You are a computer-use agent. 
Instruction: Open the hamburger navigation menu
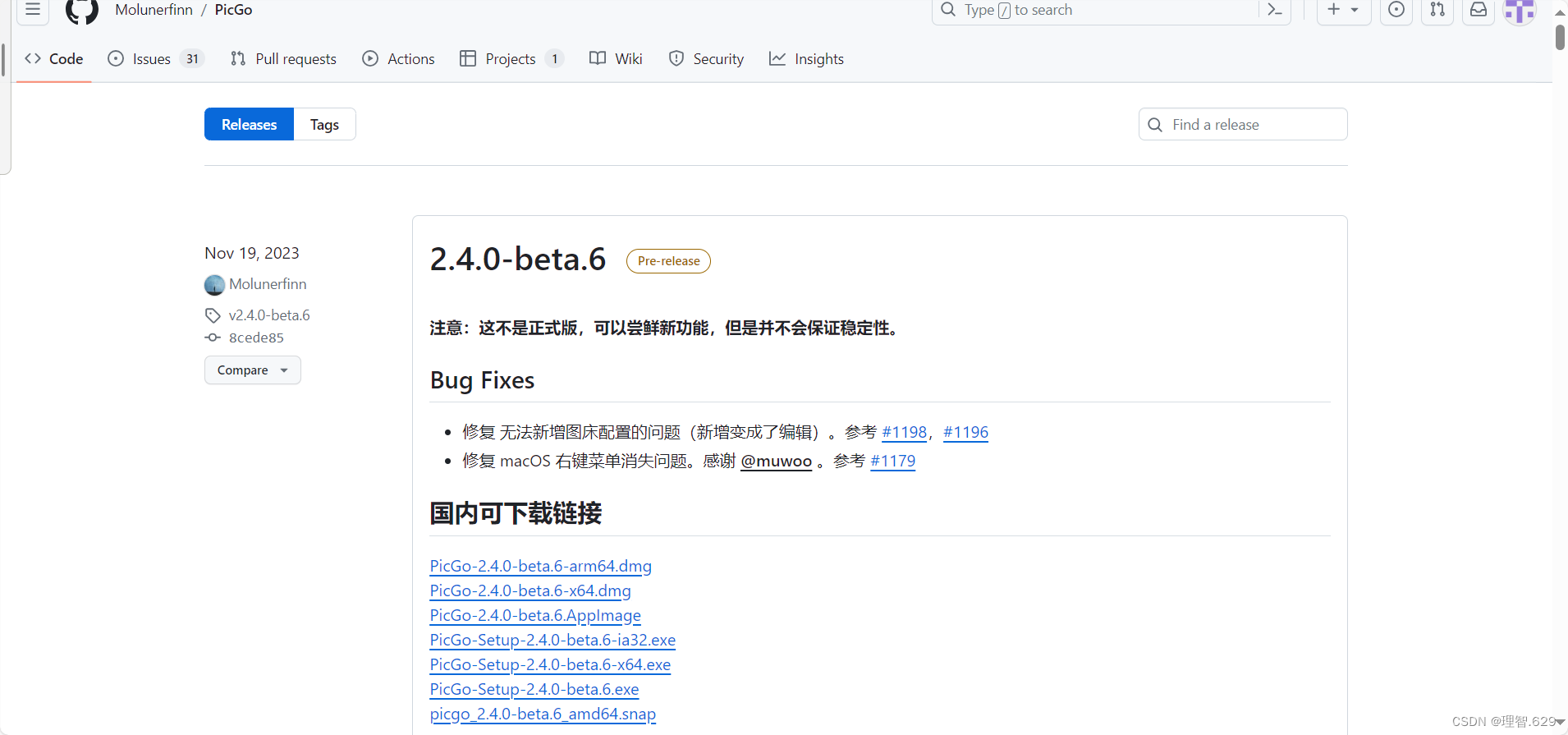[33, 10]
